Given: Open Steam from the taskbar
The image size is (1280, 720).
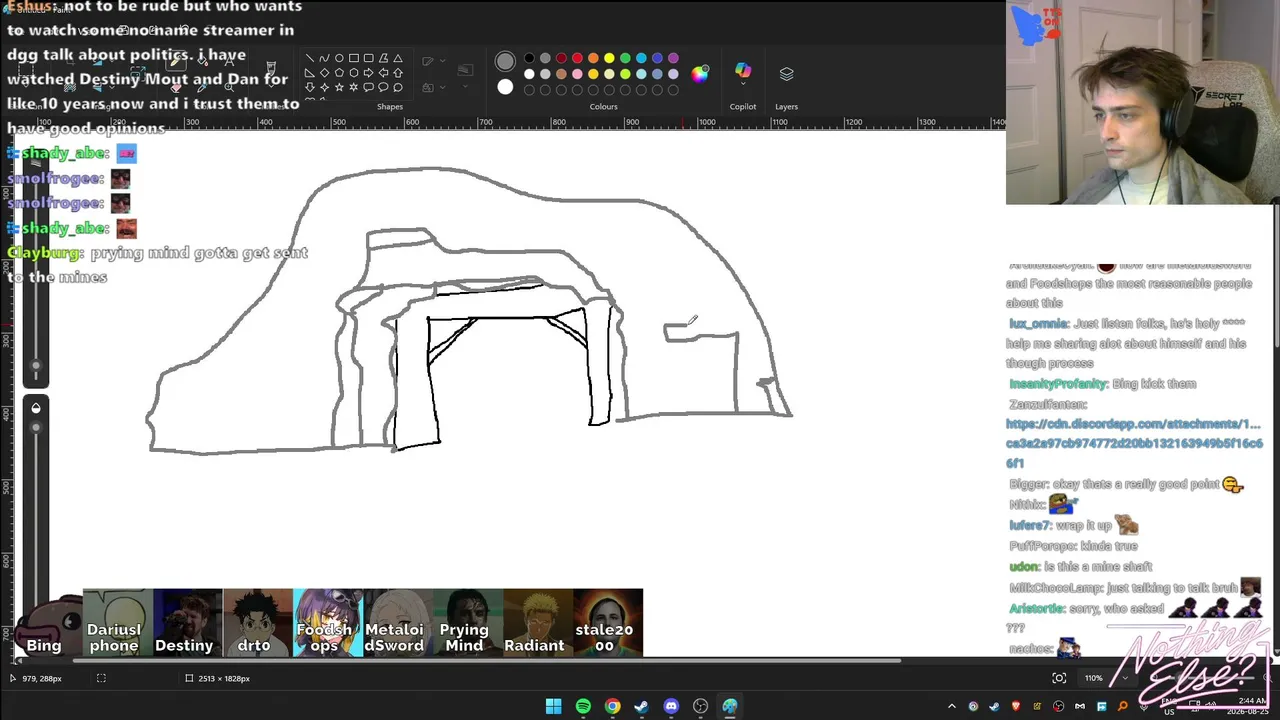Looking at the screenshot, I should point(641,707).
